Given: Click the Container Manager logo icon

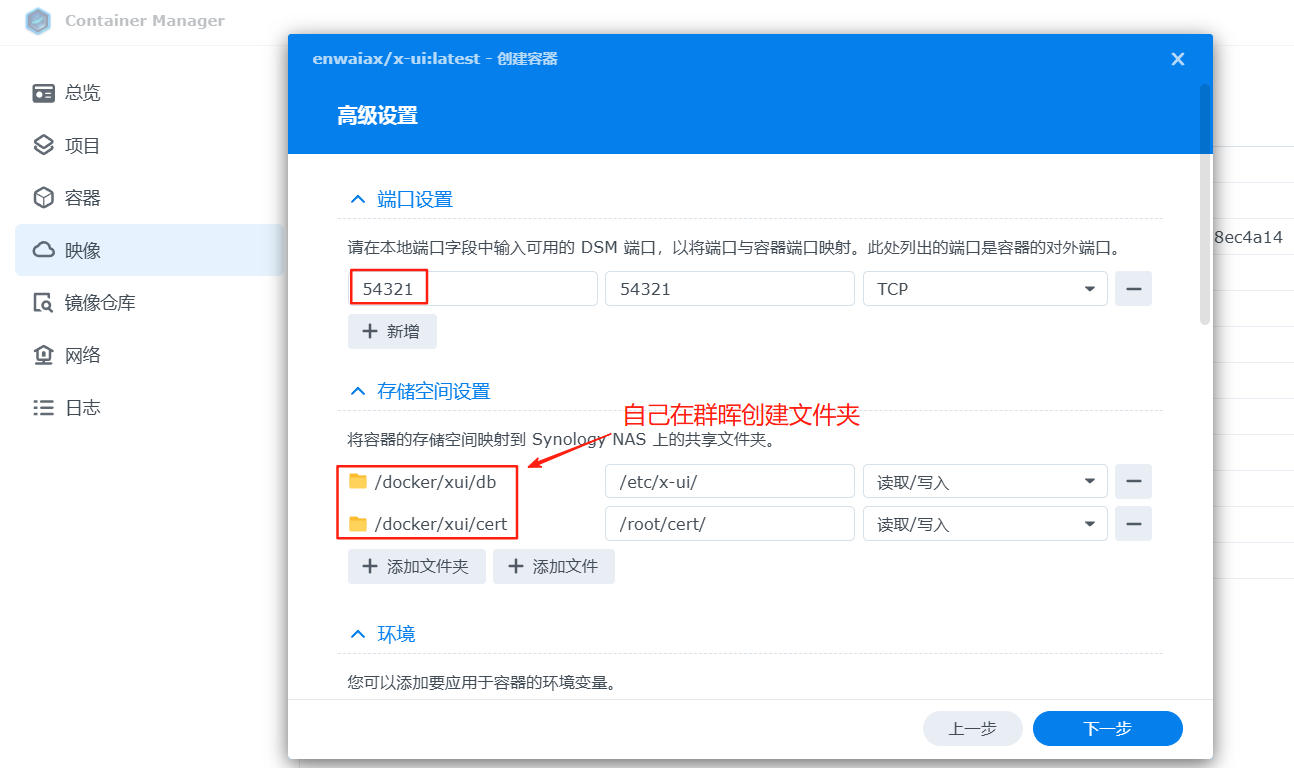Looking at the screenshot, I should (38, 21).
